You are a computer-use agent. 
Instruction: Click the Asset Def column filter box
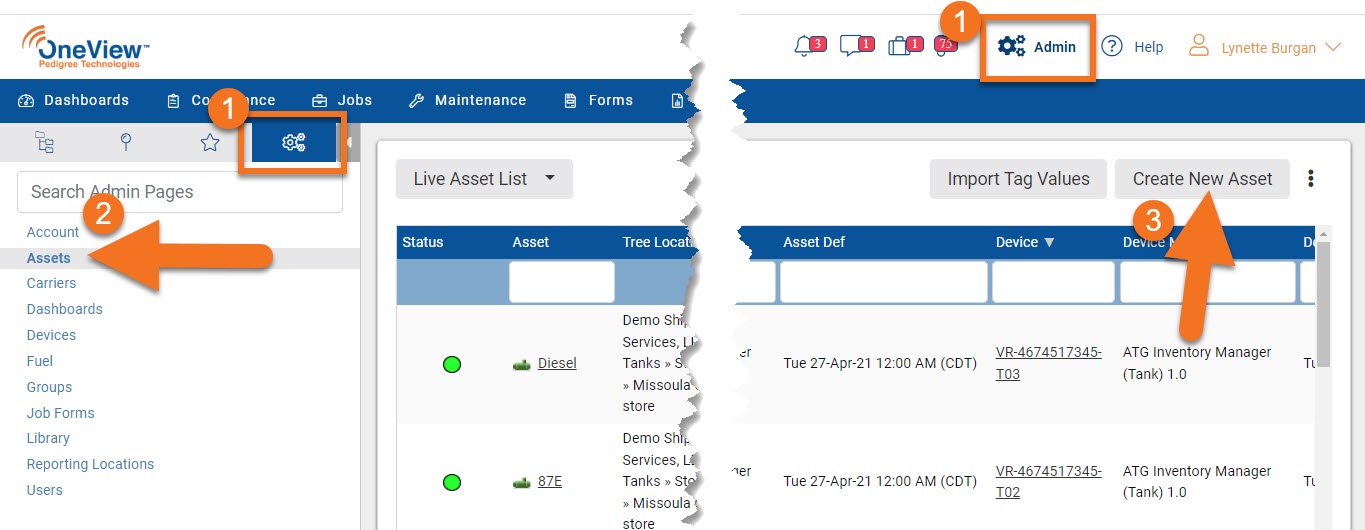[x=884, y=282]
